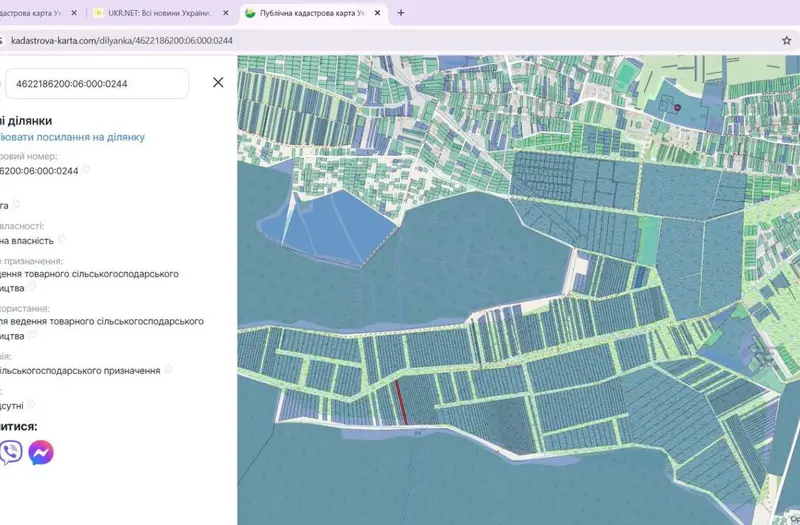
Task: Click the purple location marker on map
Action: [x=678, y=108]
